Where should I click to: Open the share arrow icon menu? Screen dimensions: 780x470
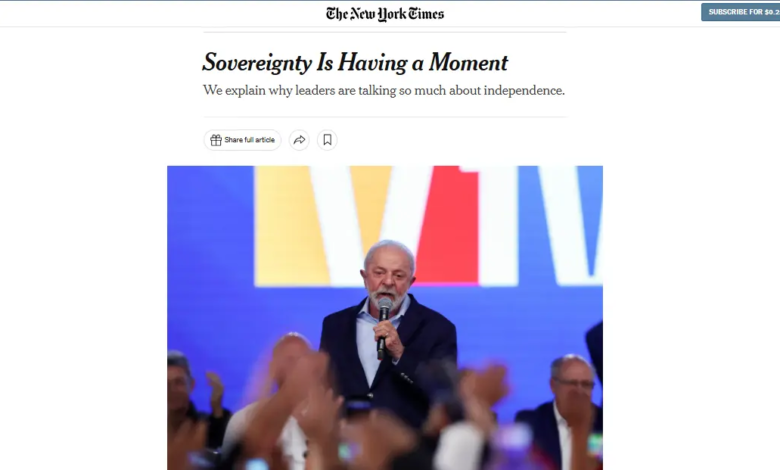point(299,140)
